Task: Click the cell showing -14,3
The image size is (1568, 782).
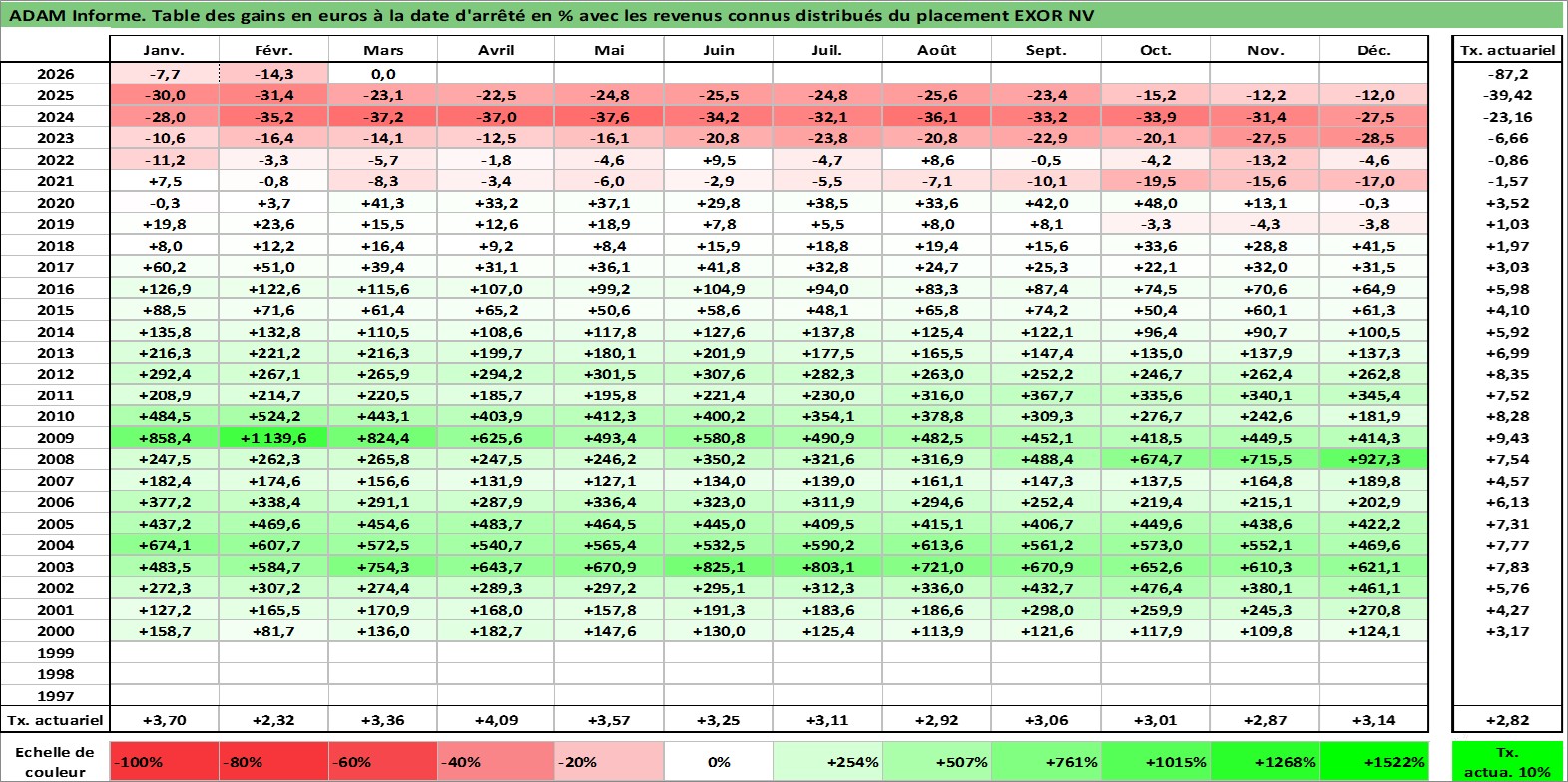Action: point(273,74)
